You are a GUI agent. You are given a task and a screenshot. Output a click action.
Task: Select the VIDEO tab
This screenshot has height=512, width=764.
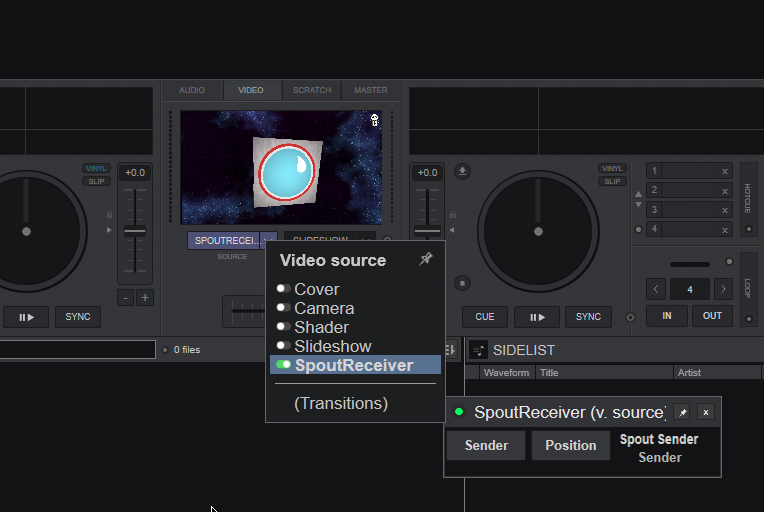(x=251, y=90)
